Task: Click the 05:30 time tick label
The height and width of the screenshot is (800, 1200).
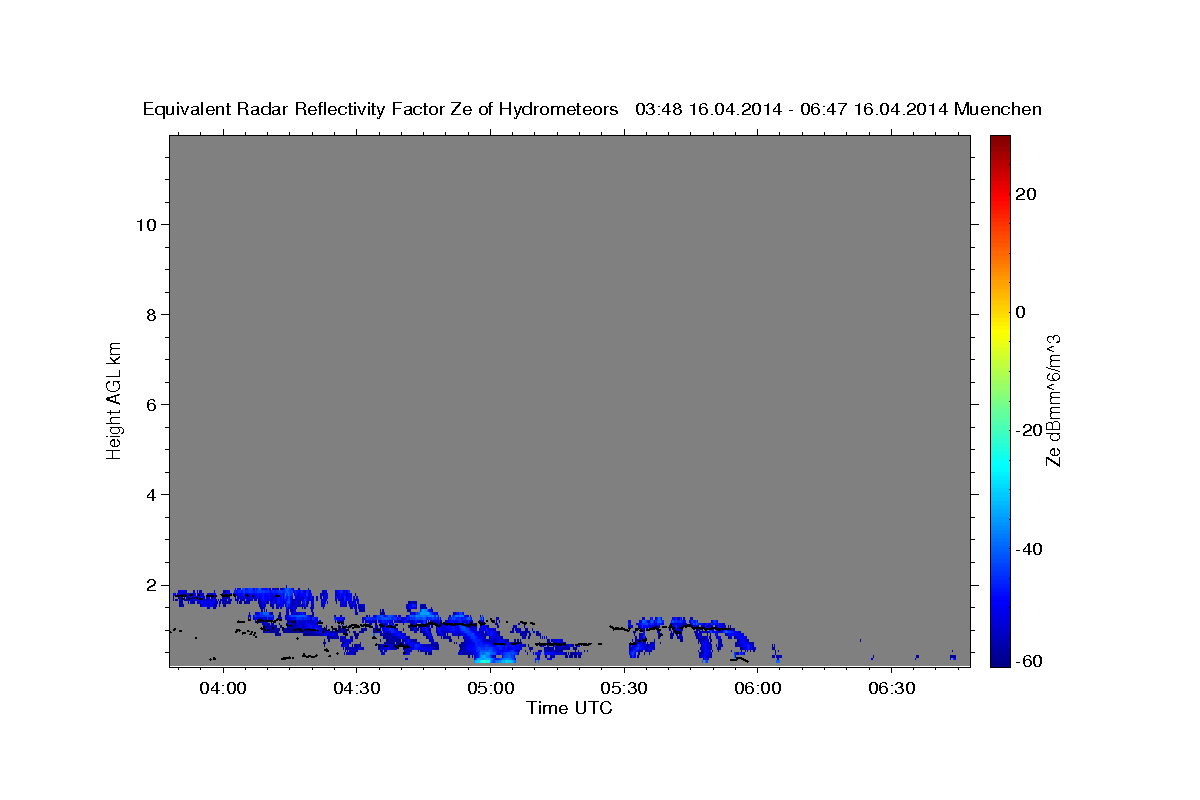Action: 625,688
